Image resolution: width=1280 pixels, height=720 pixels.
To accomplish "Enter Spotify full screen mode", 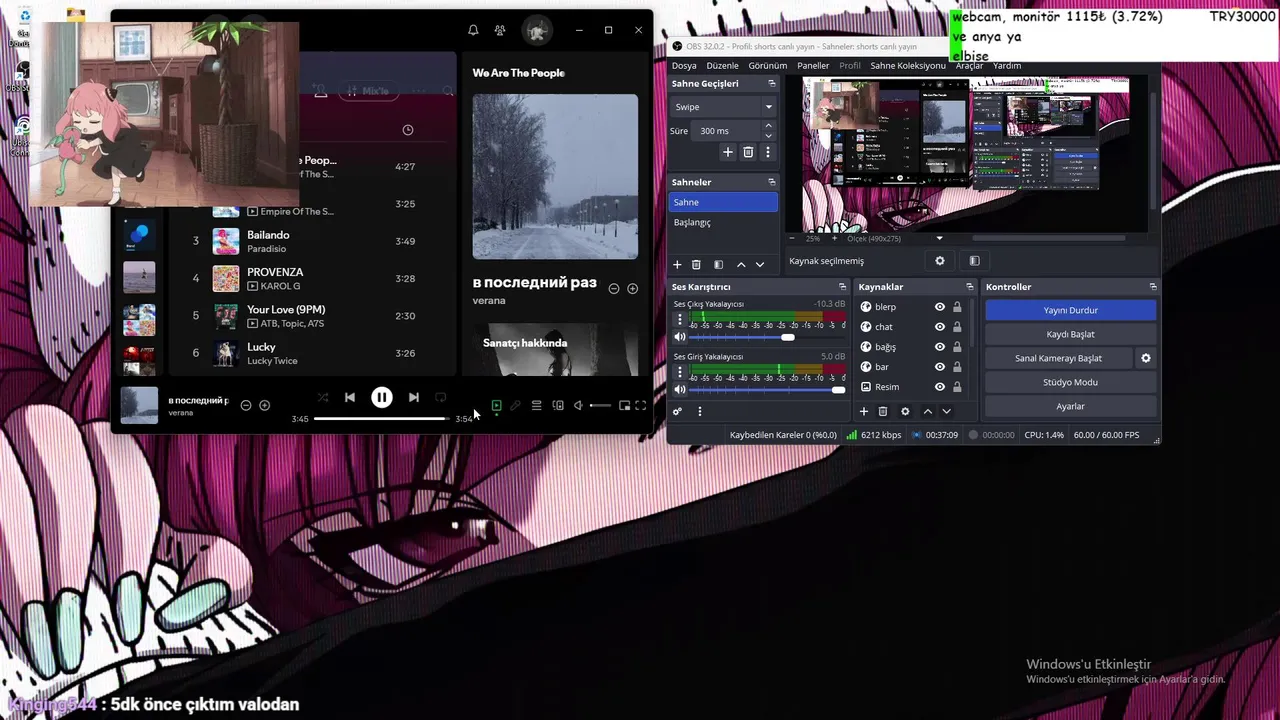I will point(640,405).
